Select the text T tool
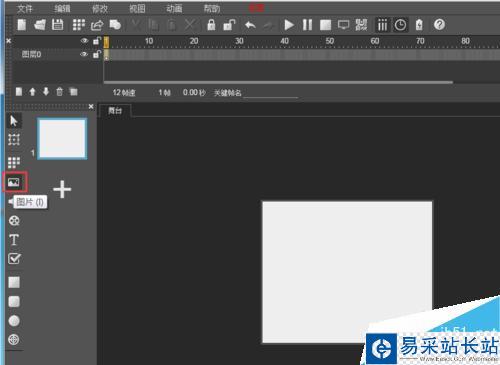 pyautogui.click(x=14, y=240)
